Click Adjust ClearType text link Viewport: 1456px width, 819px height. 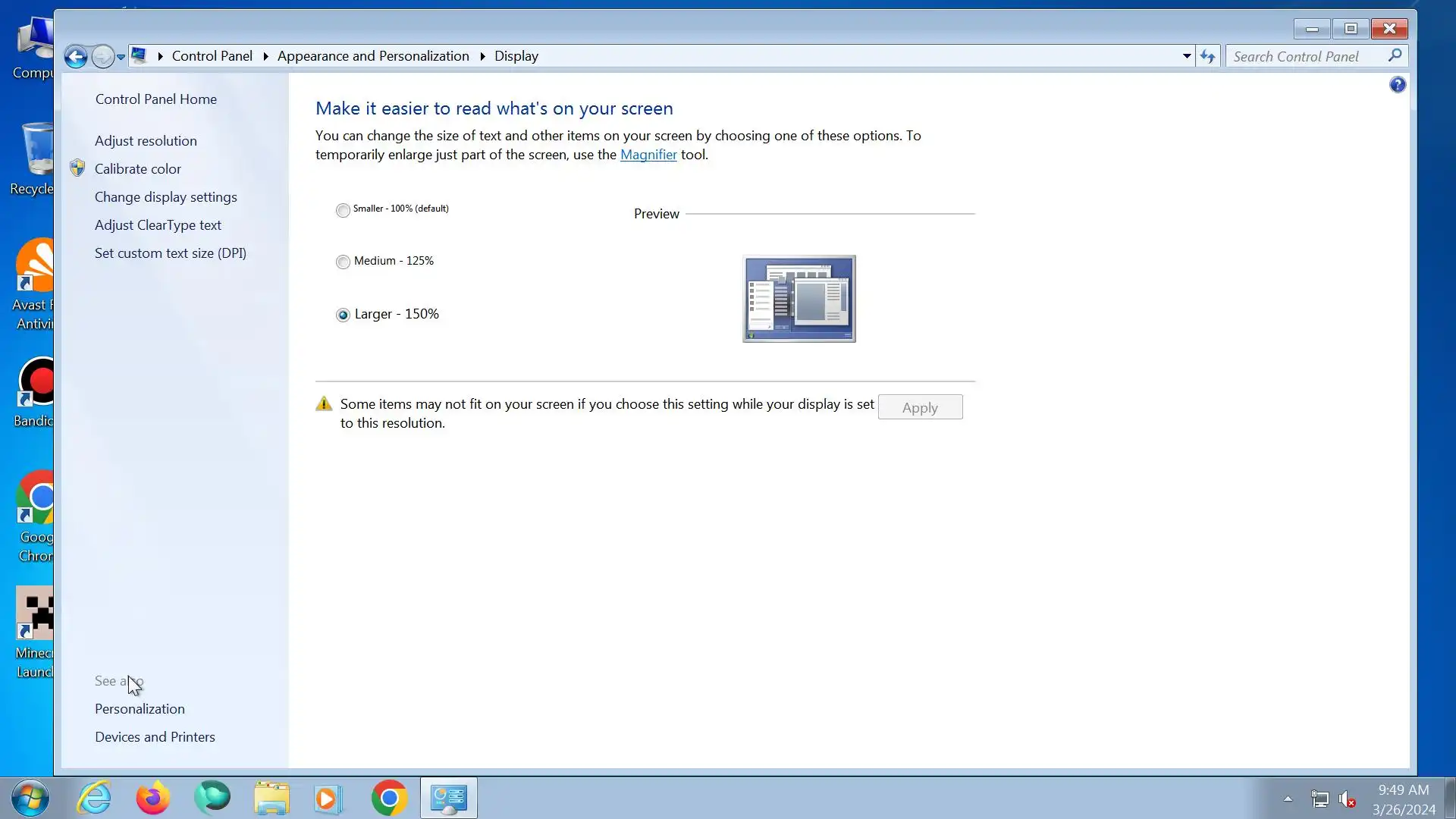[x=158, y=225]
